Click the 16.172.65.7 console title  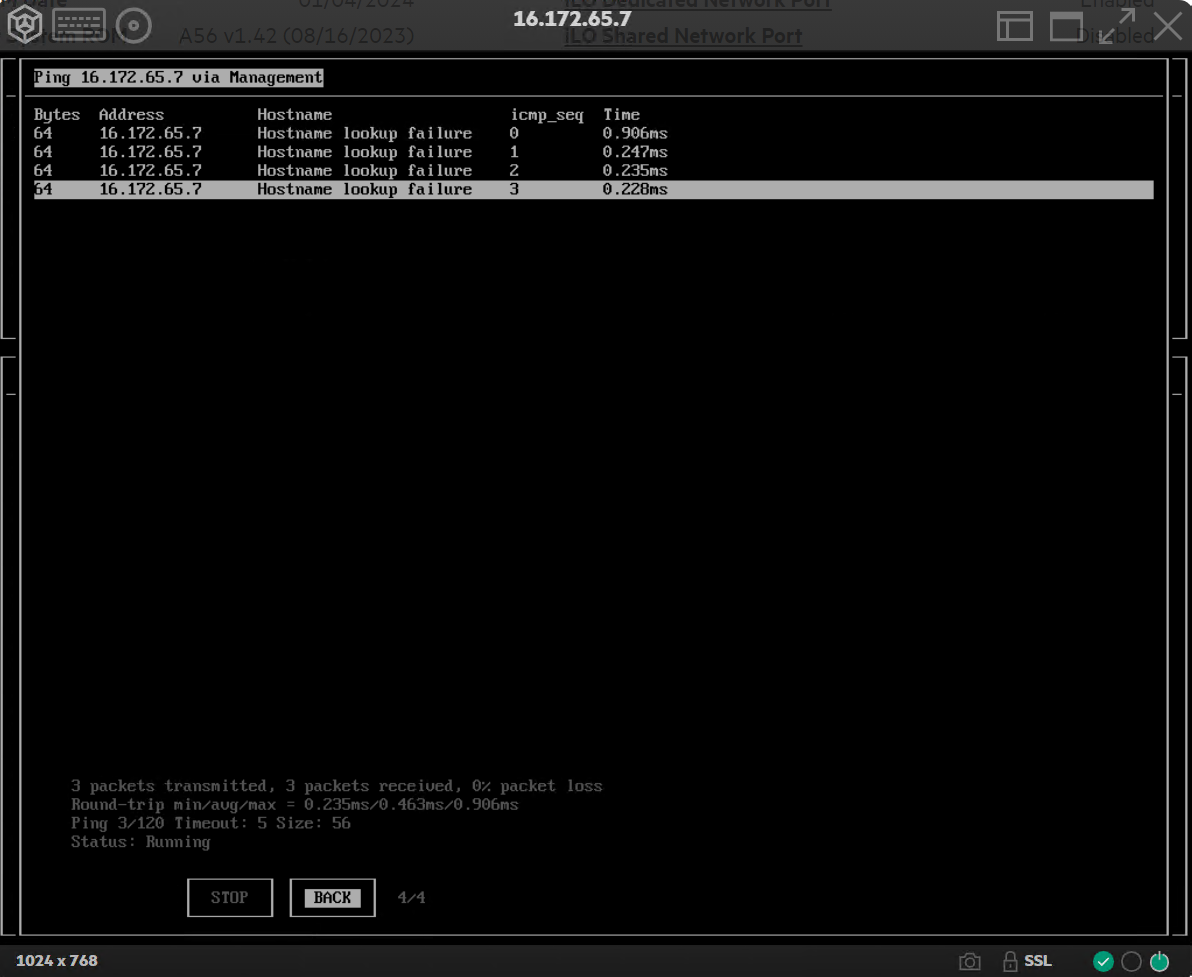coord(572,19)
